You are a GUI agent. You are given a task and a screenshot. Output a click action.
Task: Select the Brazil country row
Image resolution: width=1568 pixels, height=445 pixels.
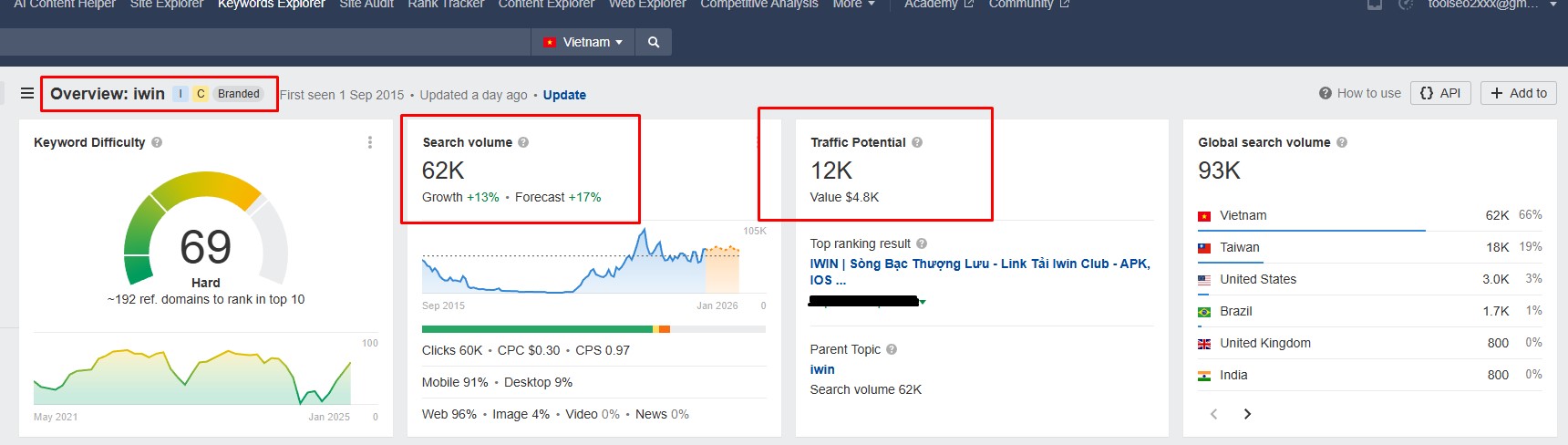pos(1369,311)
